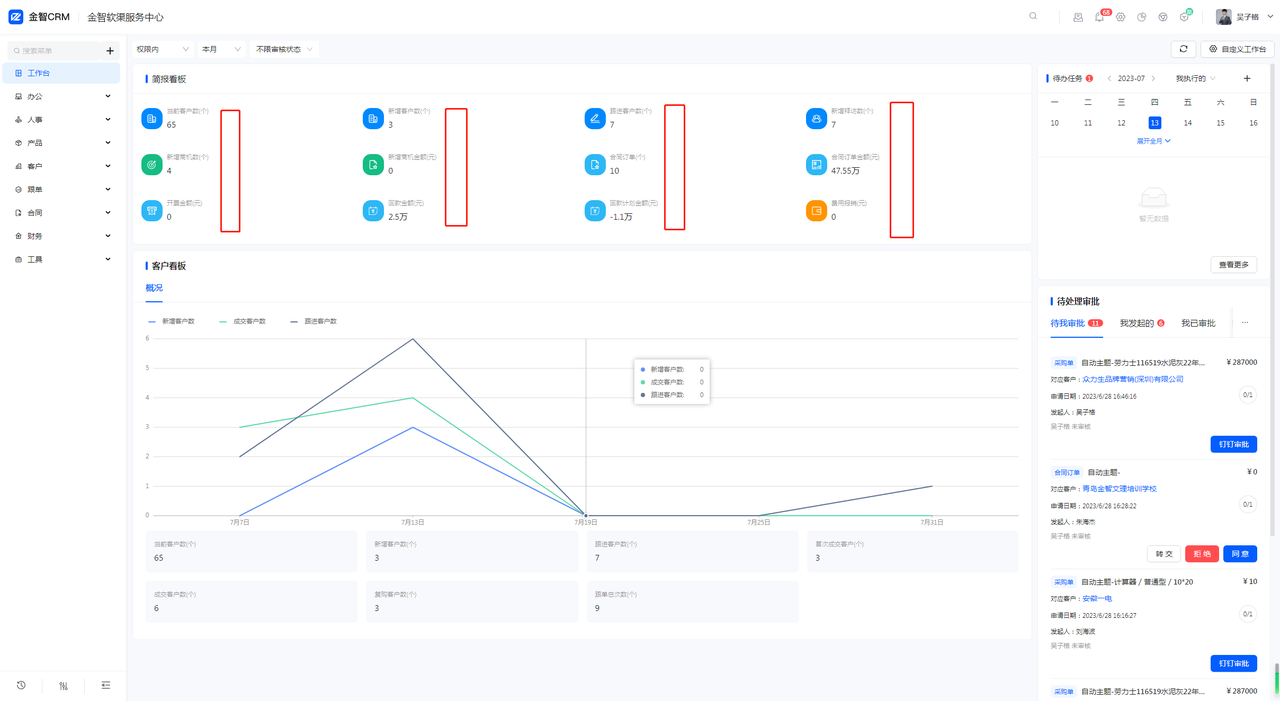Screen dimensions: 1280x701
Task: Click the 金智CRM logo
Action: pyautogui.click(x=39, y=17)
